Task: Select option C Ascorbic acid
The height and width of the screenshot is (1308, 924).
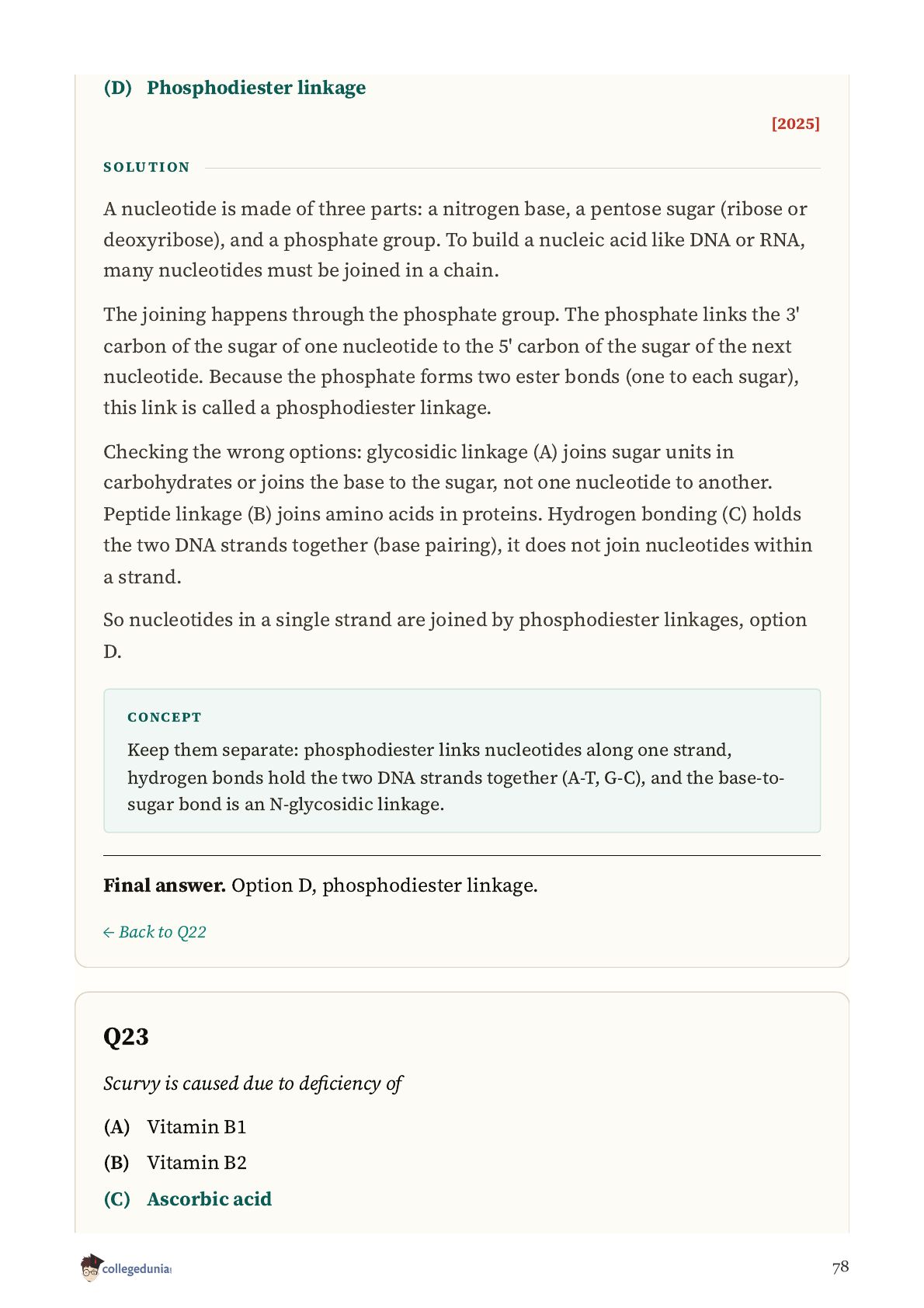Action: click(x=188, y=1199)
